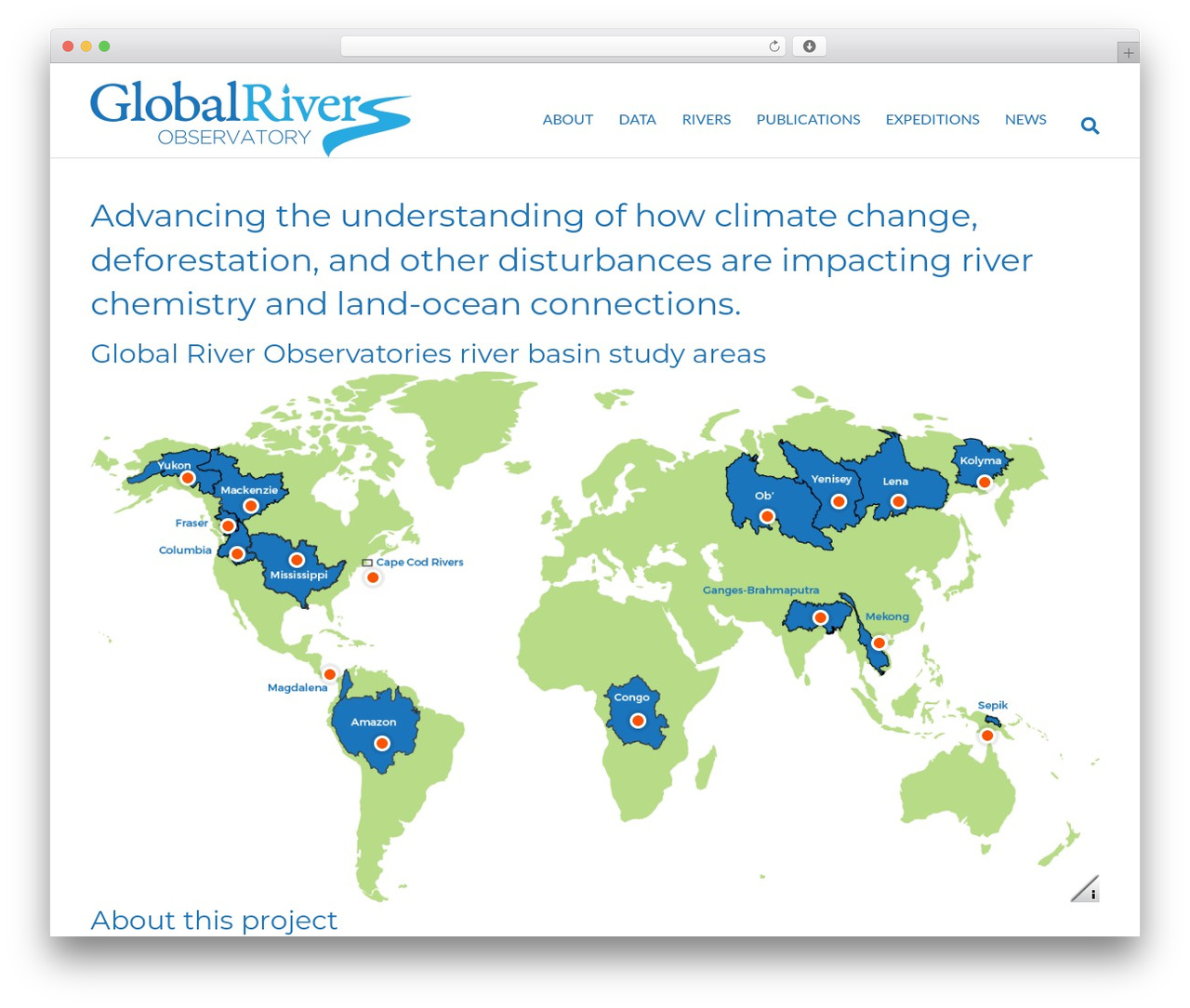Select the Ganges-Brahmaputra marker
The width and height of the screenshot is (1190, 1008).
point(820,617)
